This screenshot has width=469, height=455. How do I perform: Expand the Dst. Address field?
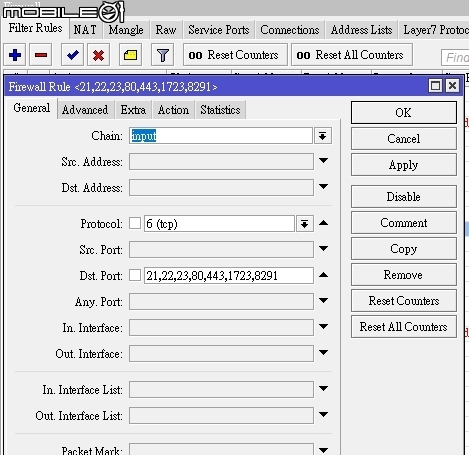(323, 186)
